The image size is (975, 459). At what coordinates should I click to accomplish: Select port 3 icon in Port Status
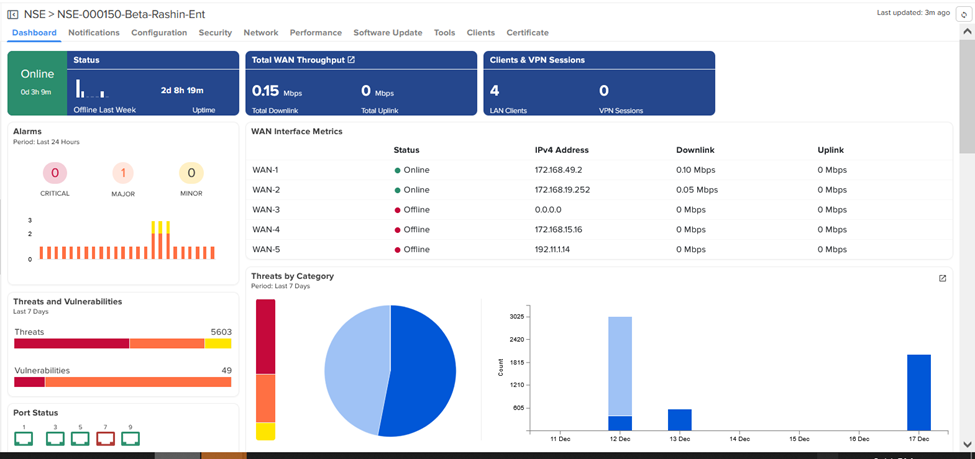coord(54,438)
